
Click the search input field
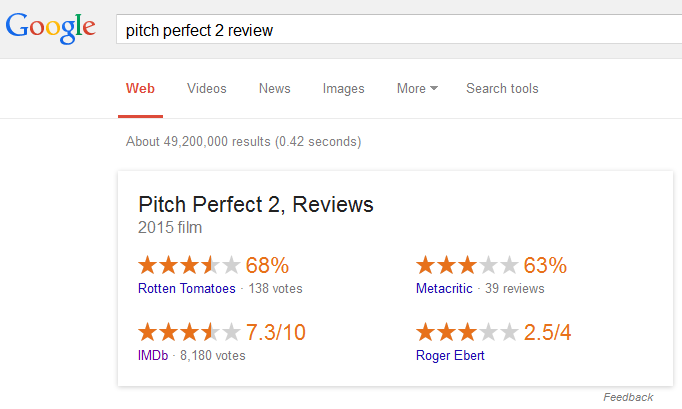400,30
